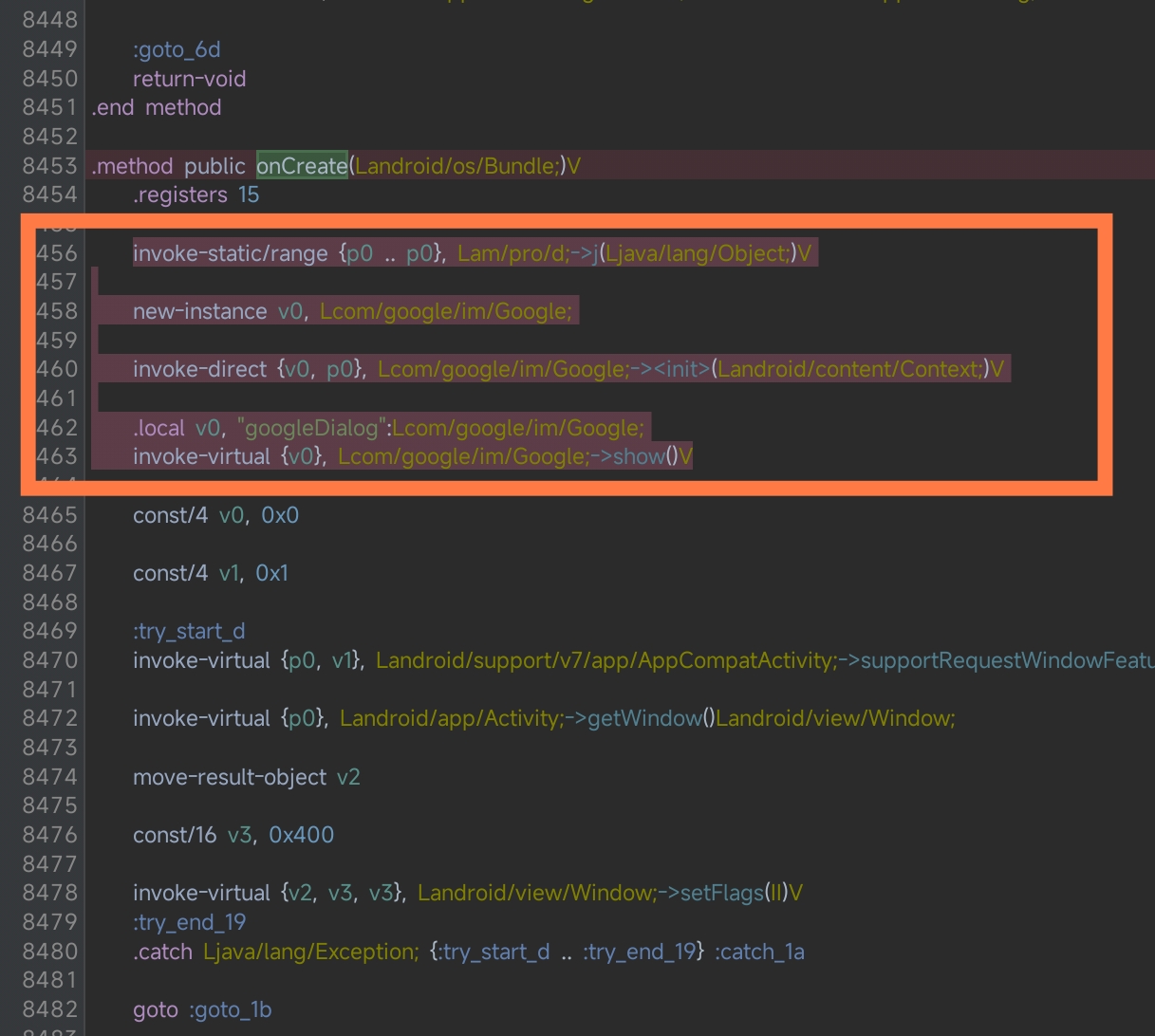This screenshot has height=1036, width=1155.
Task: Click the 0x400 constant value
Action: pyautogui.click(x=301, y=835)
